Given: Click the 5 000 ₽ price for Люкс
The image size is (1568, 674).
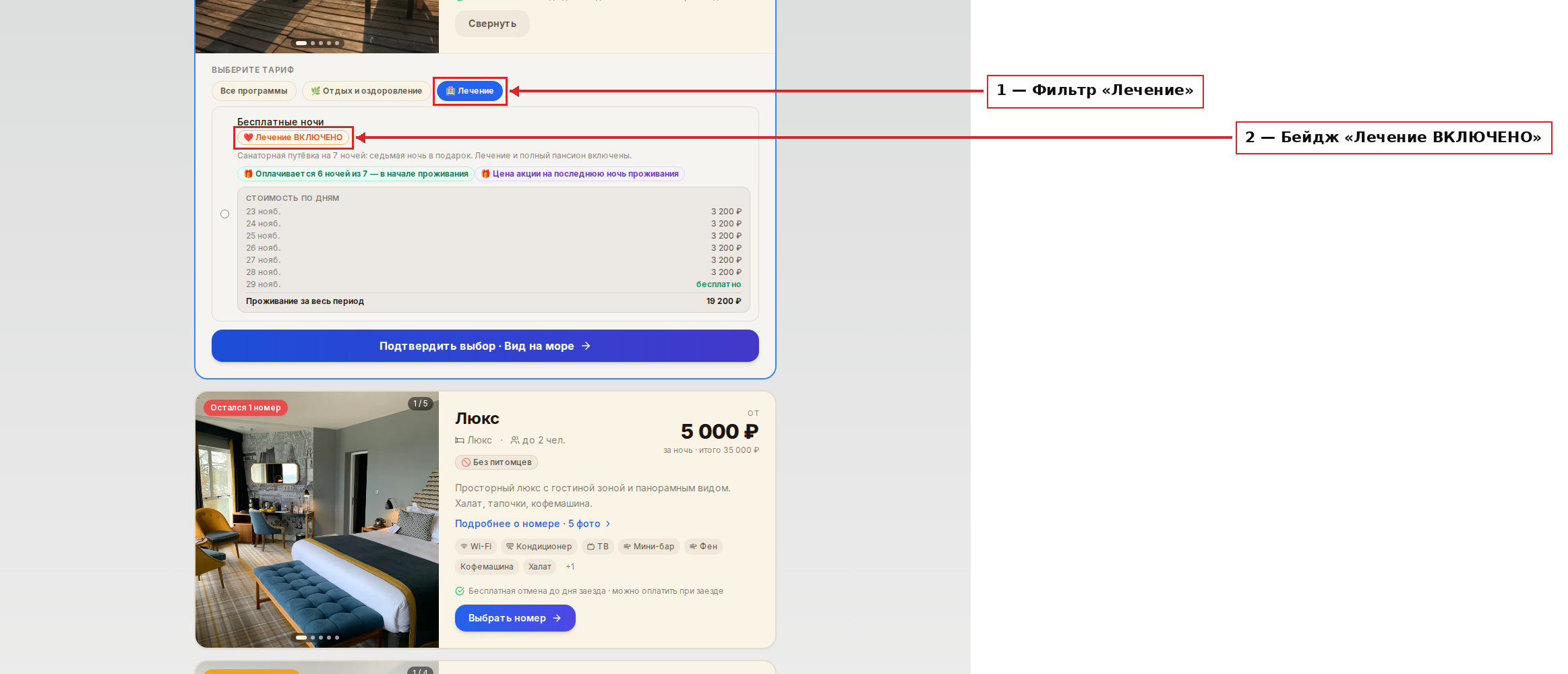Looking at the screenshot, I should [x=719, y=431].
